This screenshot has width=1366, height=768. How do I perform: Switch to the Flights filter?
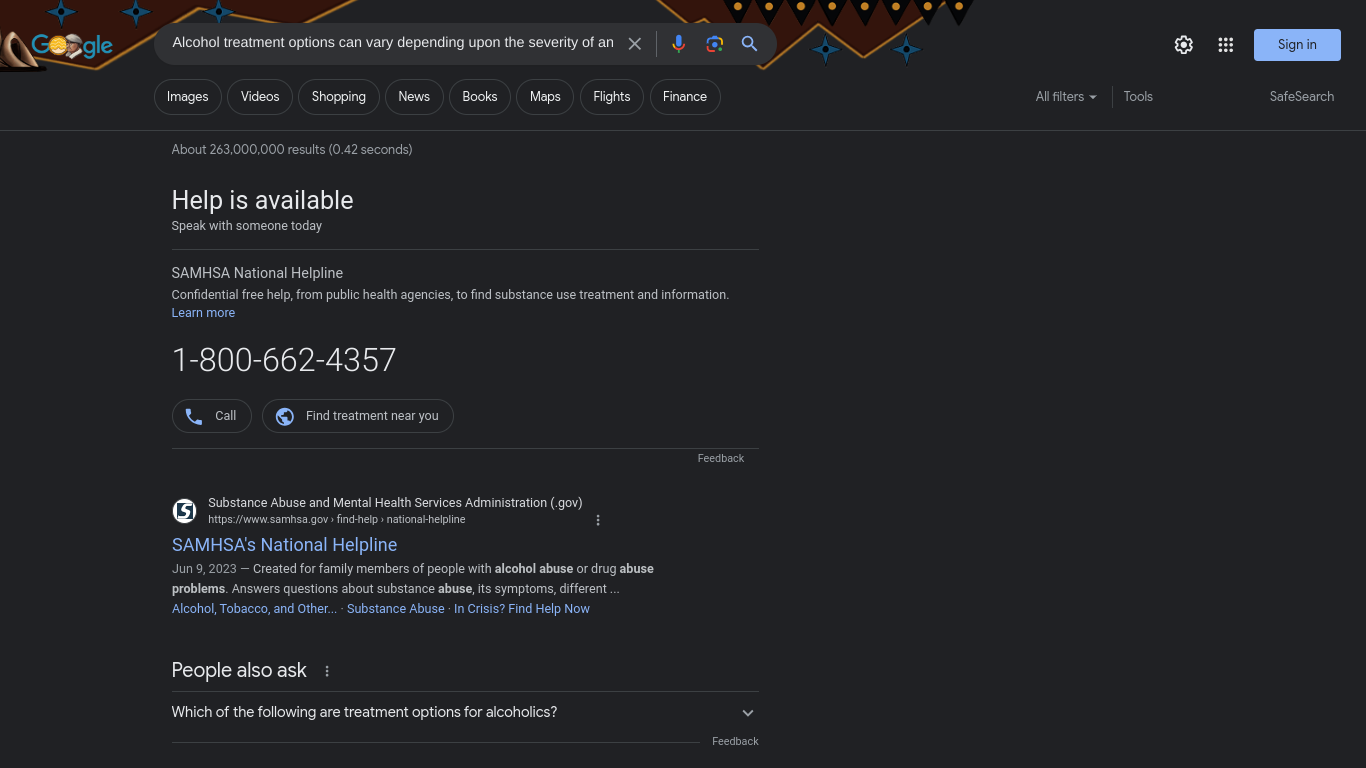tap(612, 97)
